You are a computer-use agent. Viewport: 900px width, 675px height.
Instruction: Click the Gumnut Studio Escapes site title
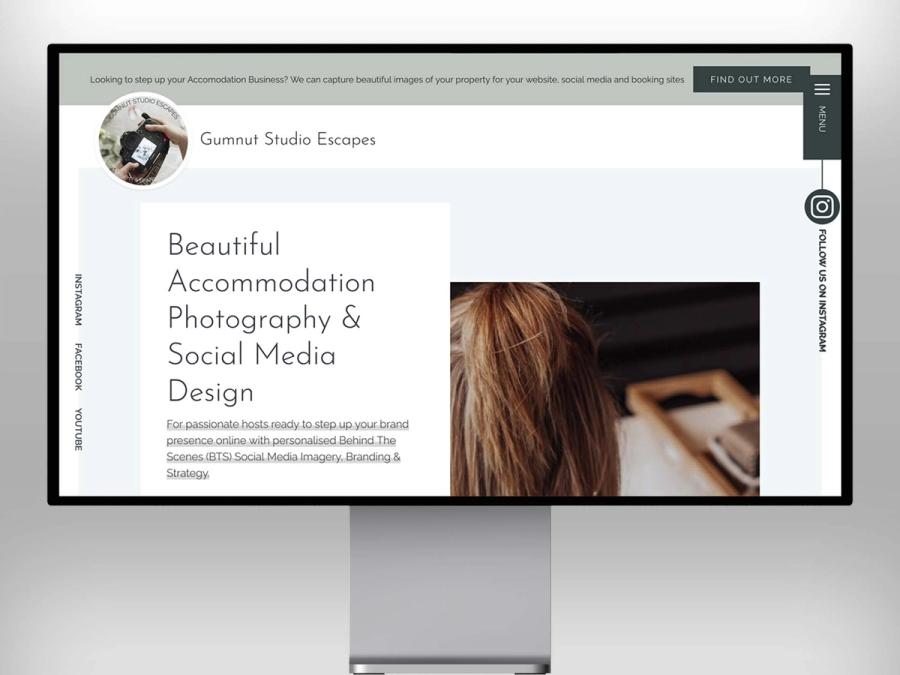point(288,139)
